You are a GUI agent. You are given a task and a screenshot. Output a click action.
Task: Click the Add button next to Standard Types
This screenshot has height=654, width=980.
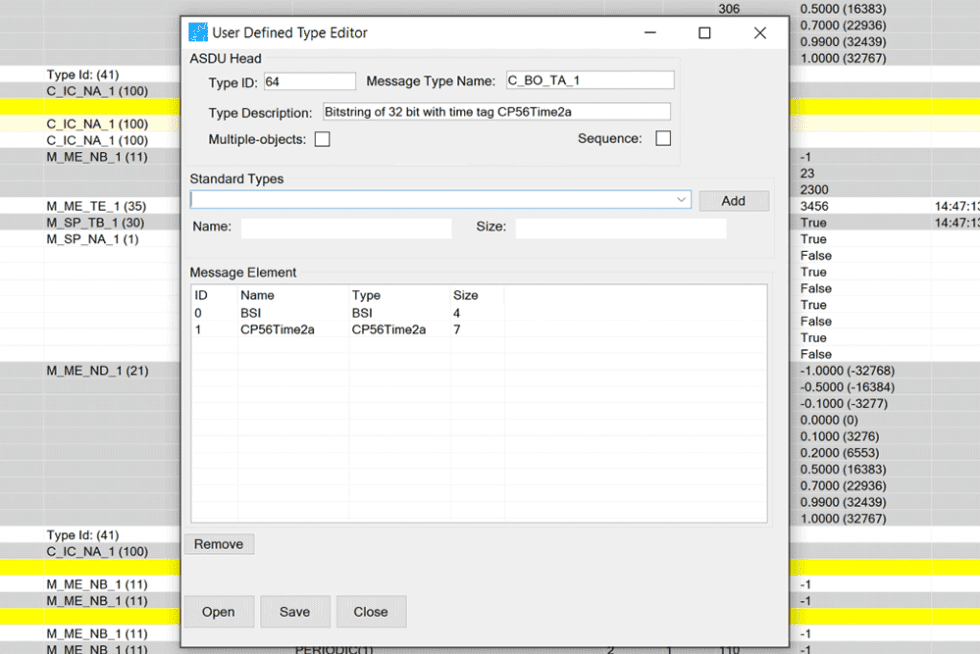[x=734, y=200]
